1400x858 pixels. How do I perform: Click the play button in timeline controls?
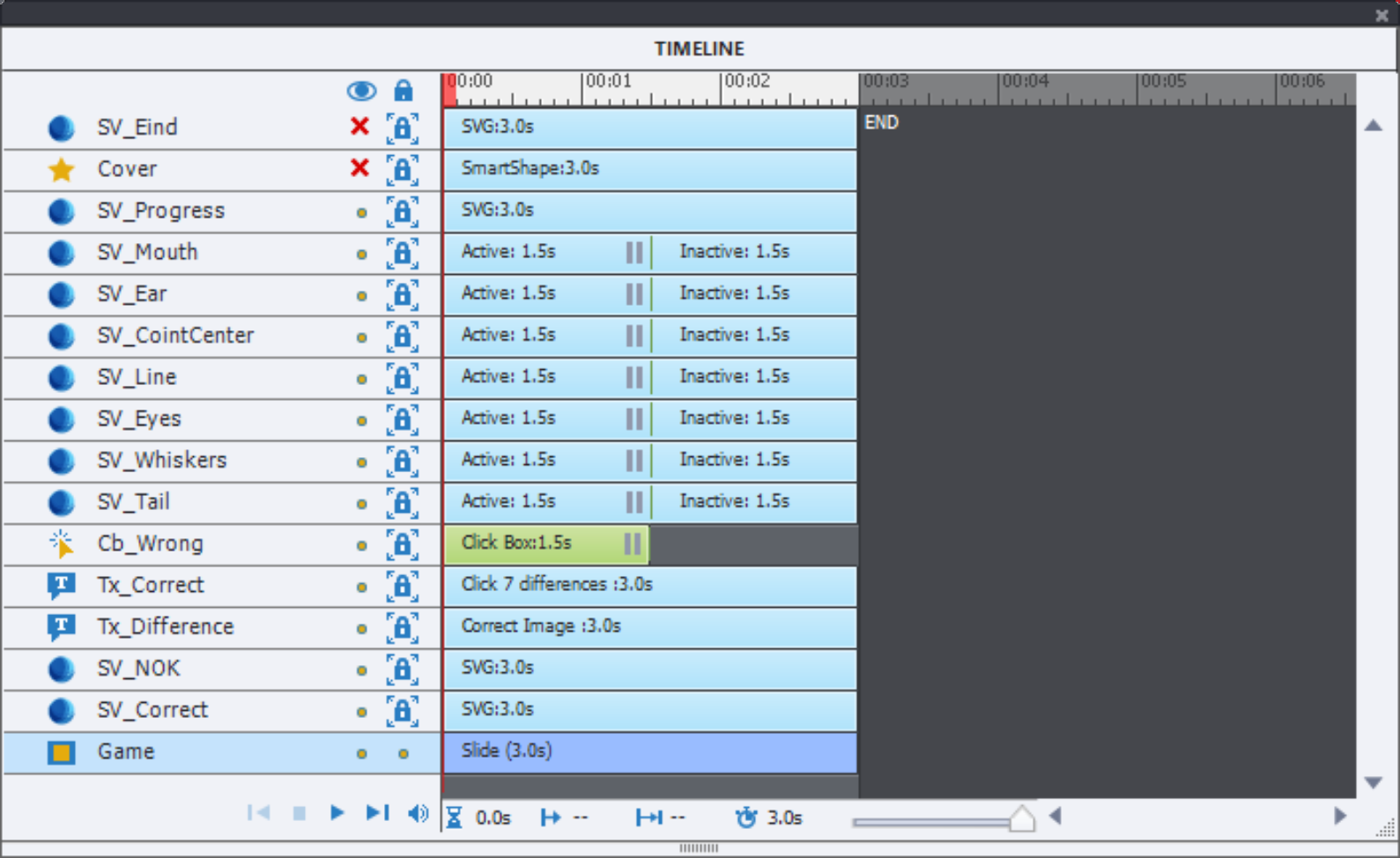coord(337,813)
